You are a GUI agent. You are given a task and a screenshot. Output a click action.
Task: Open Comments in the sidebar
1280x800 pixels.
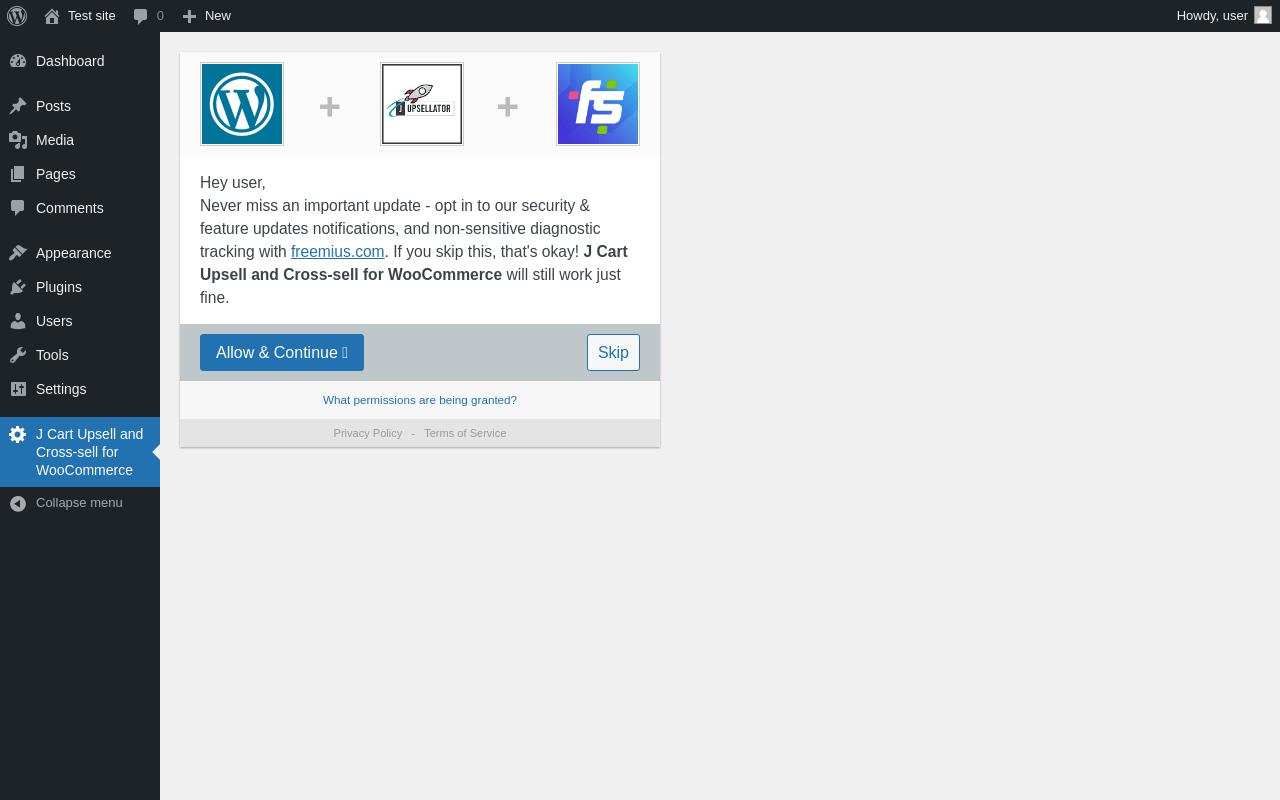tap(80, 208)
